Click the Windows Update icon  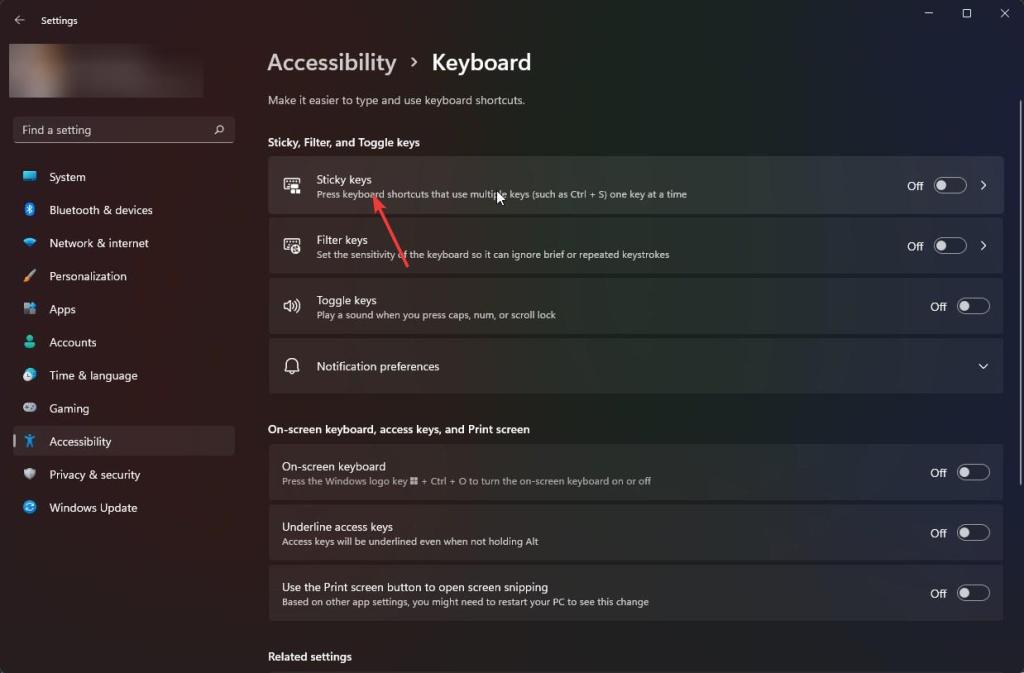tap(30, 507)
